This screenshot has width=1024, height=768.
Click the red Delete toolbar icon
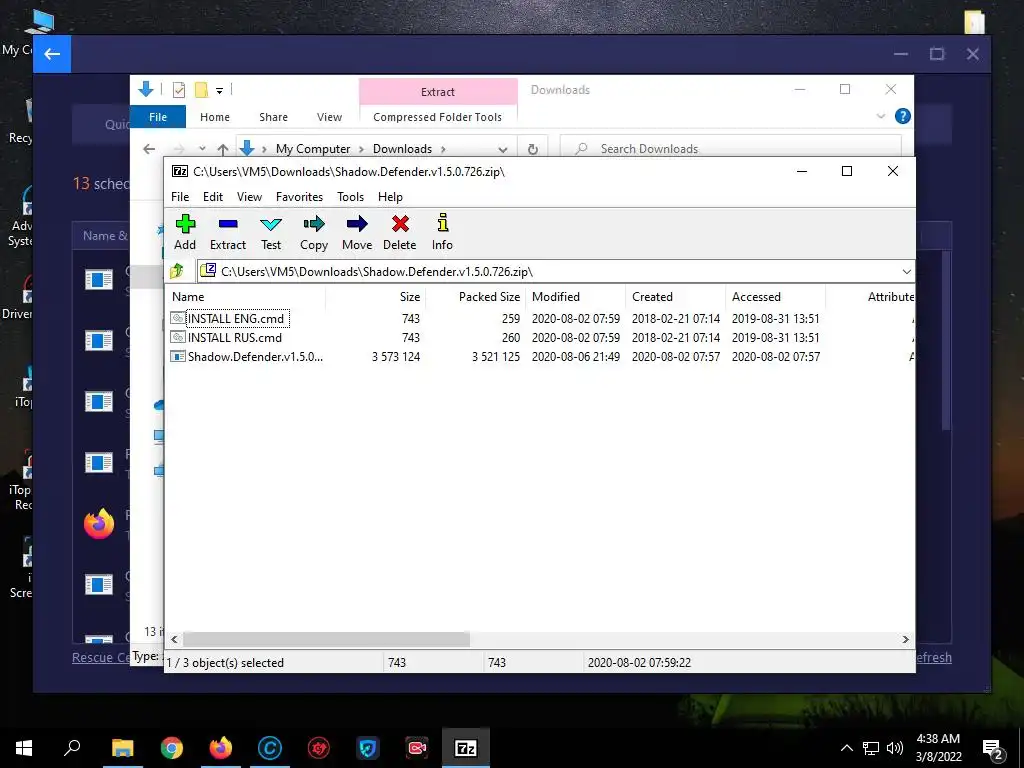coord(400,232)
